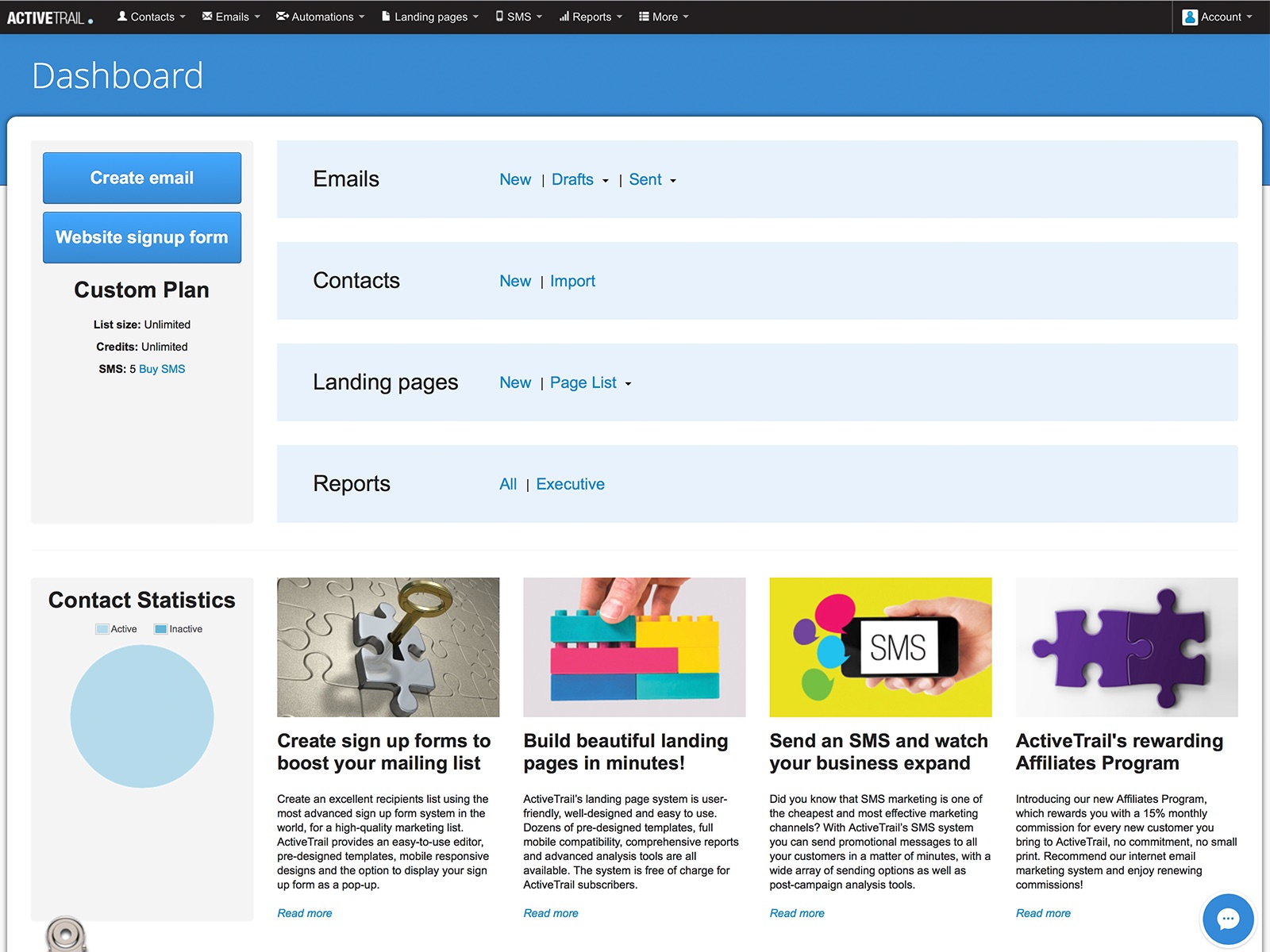The height and width of the screenshot is (952, 1270).
Task: Click the Account avatar icon
Action: pos(1190,17)
